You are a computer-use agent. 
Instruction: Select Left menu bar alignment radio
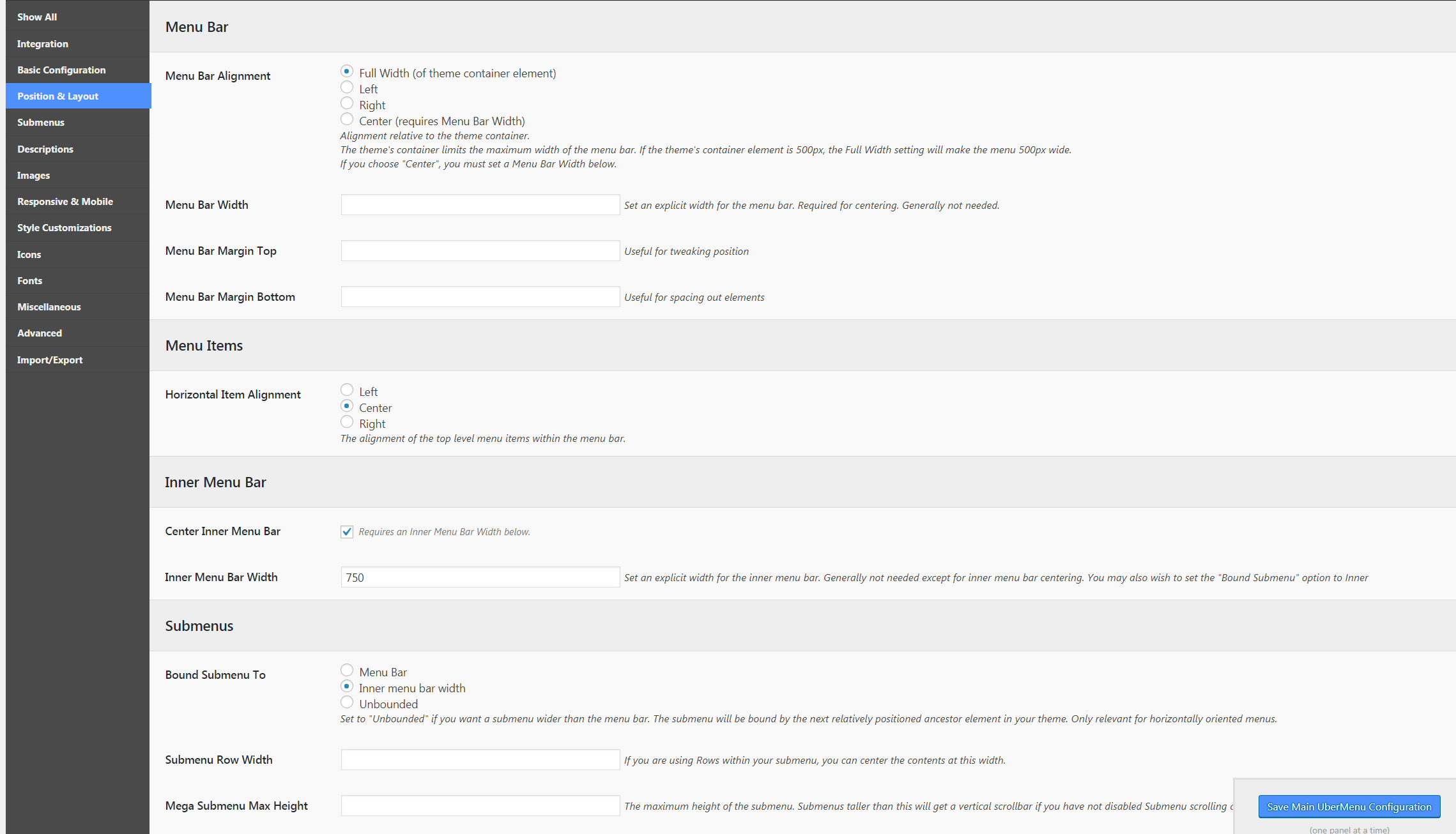click(347, 87)
